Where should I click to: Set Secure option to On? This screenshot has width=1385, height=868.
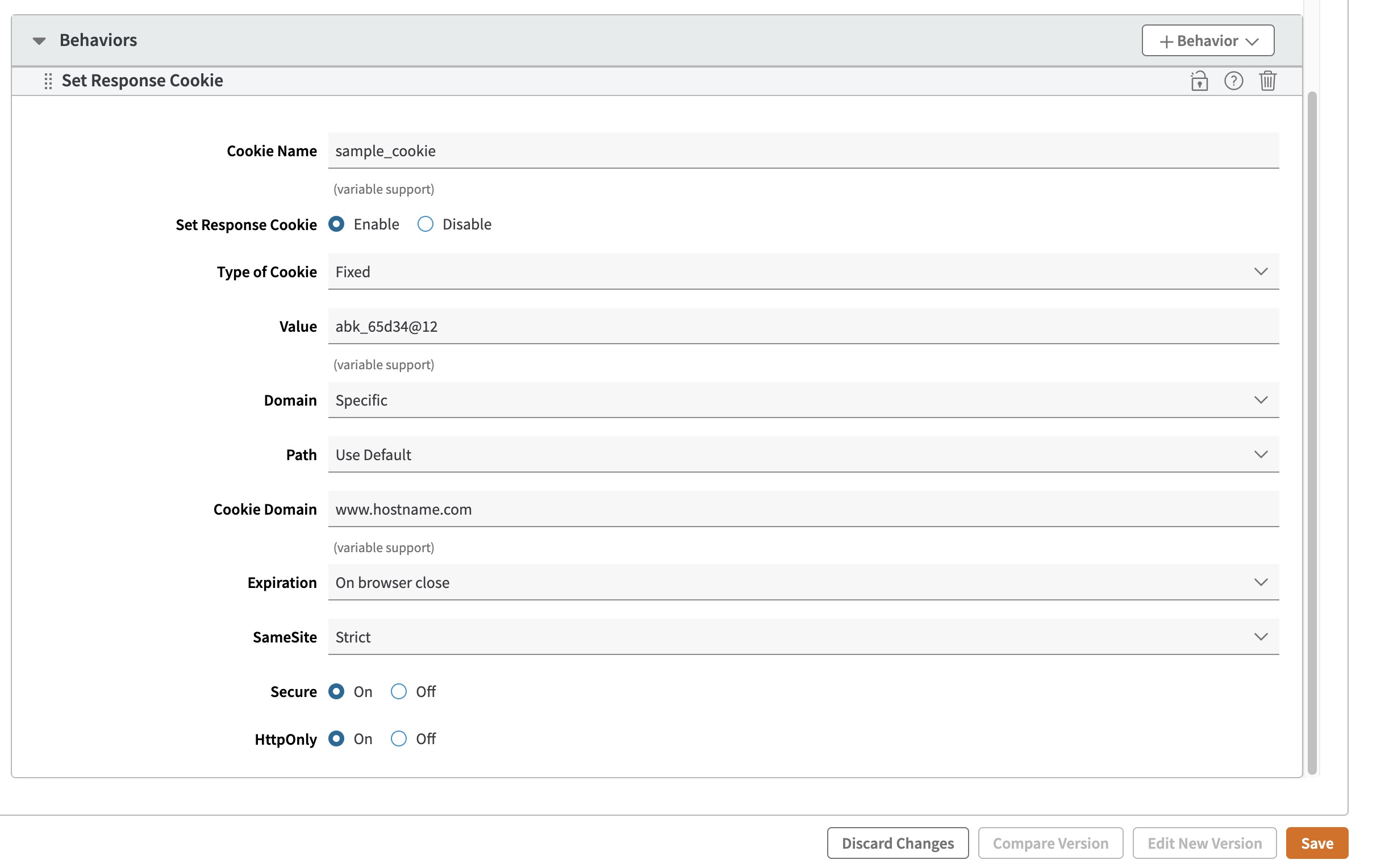click(x=336, y=691)
